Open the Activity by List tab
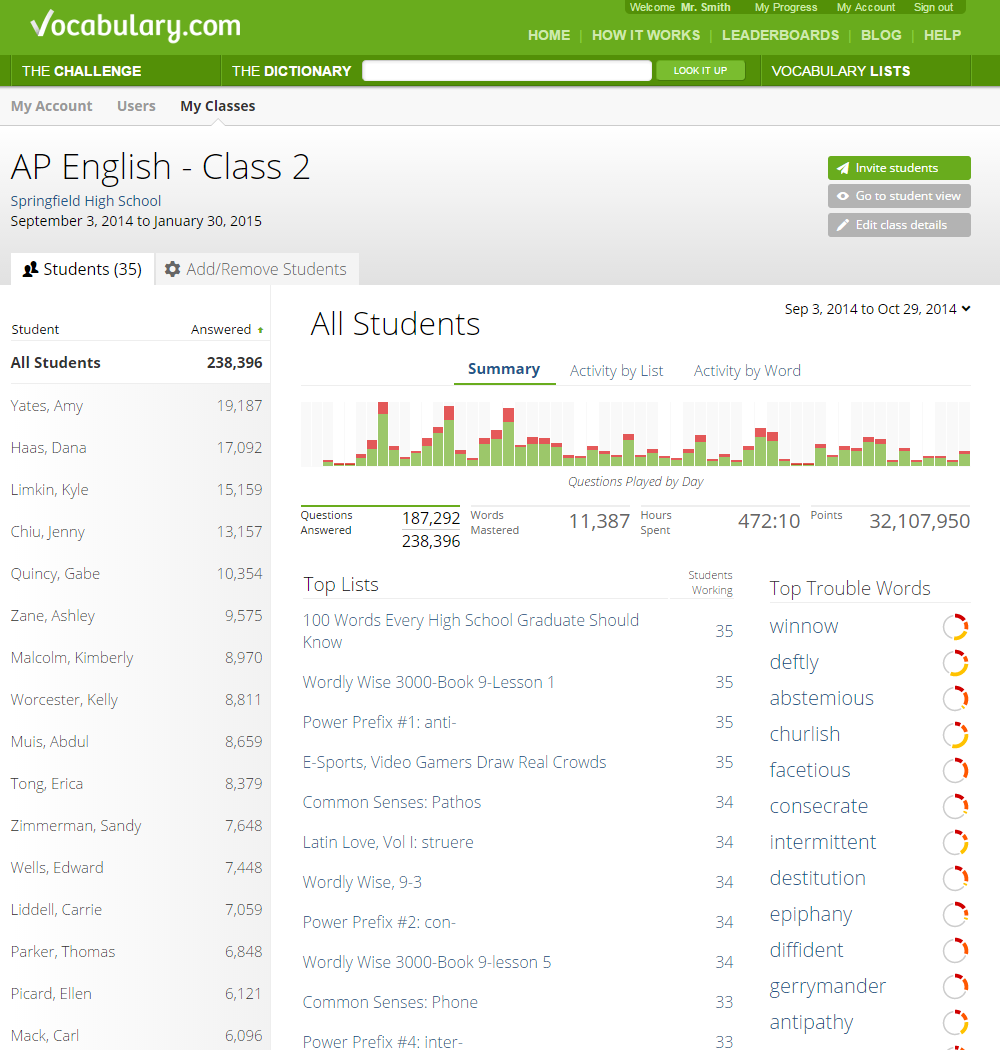The height and width of the screenshot is (1050, 1000). (616, 371)
